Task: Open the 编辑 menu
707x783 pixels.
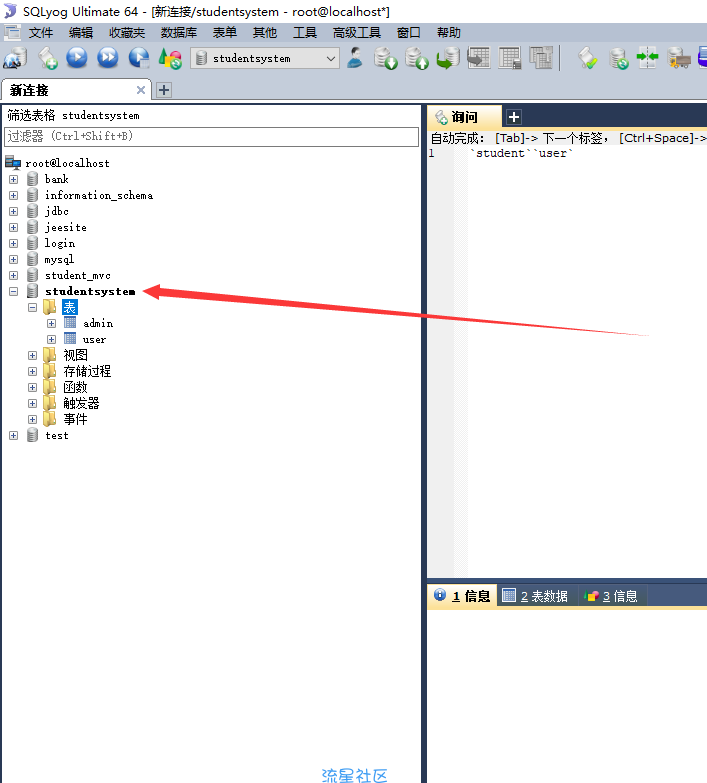Action: [81, 33]
